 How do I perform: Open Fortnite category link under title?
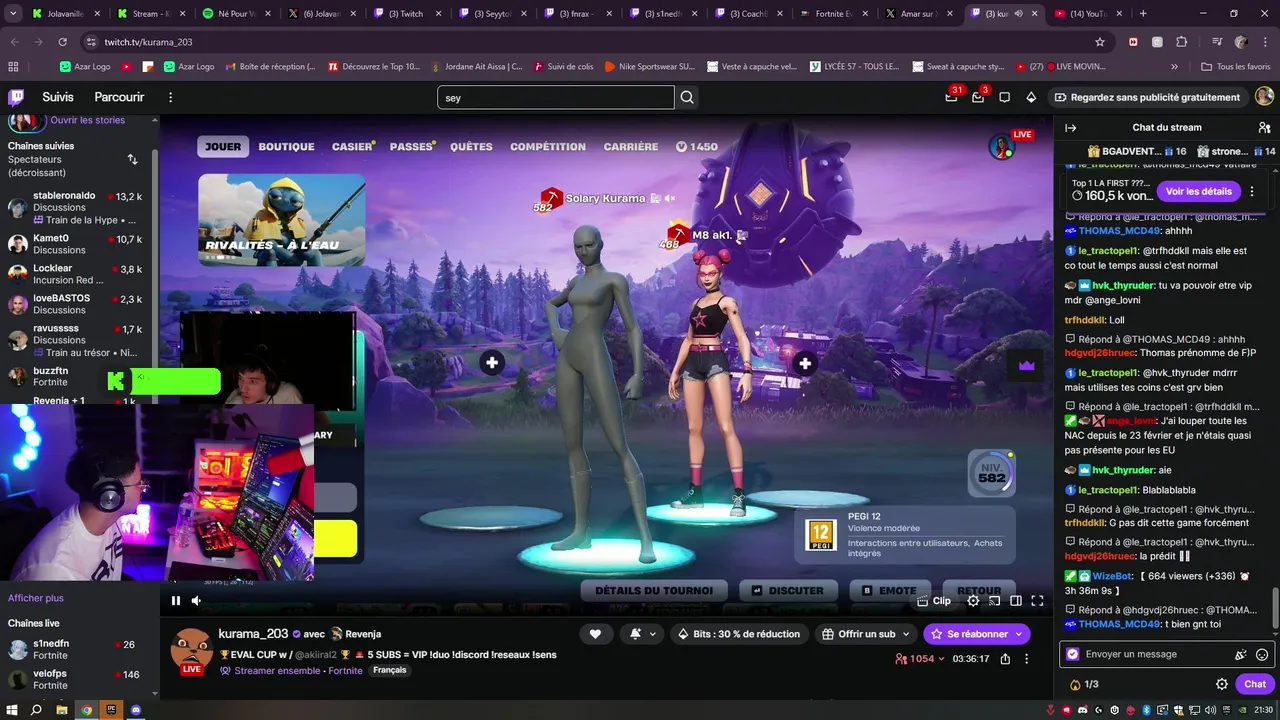(346, 670)
